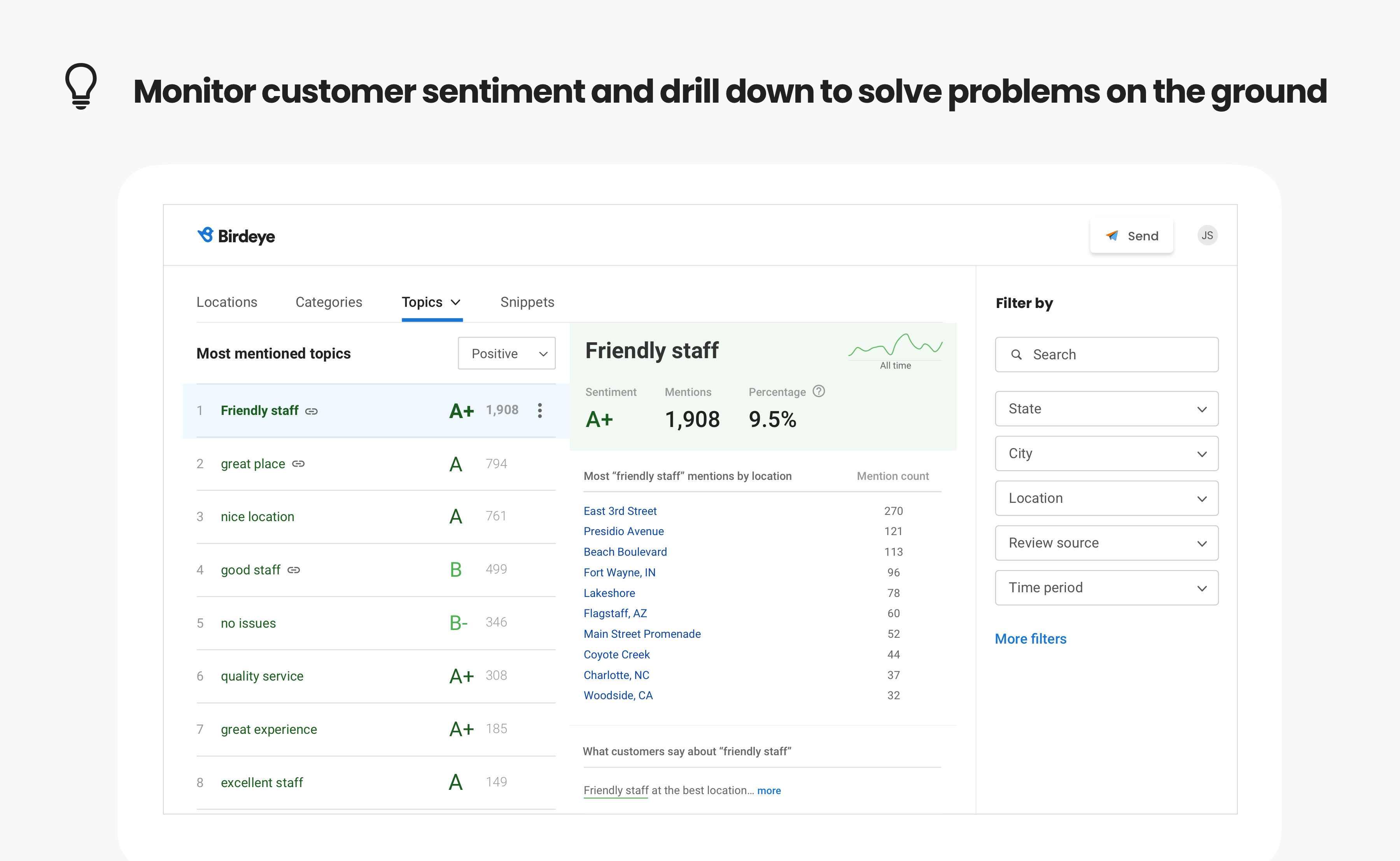Click the More filters link

point(1030,638)
